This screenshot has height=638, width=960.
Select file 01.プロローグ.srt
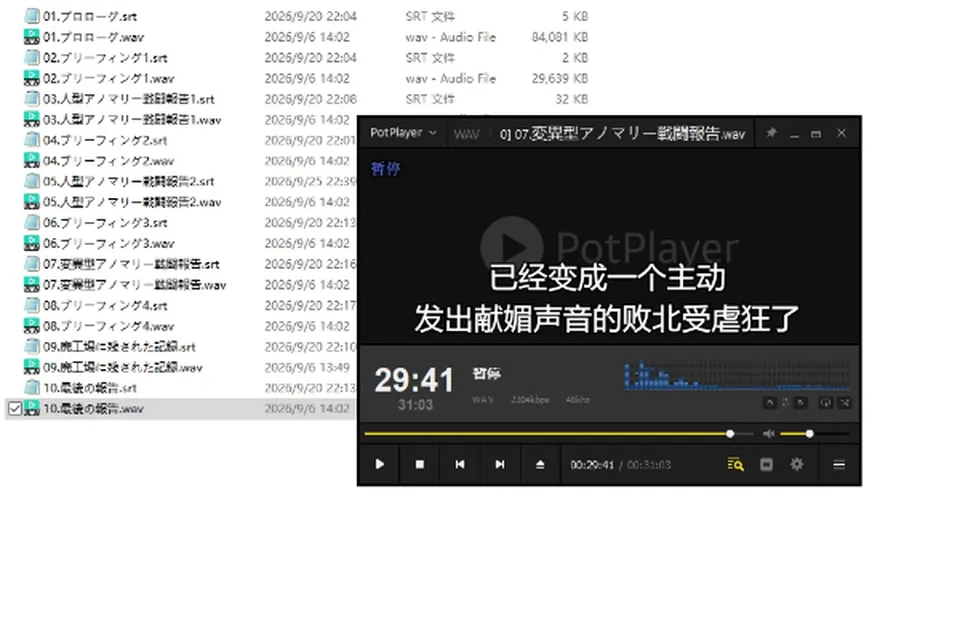[x=89, y=16]
